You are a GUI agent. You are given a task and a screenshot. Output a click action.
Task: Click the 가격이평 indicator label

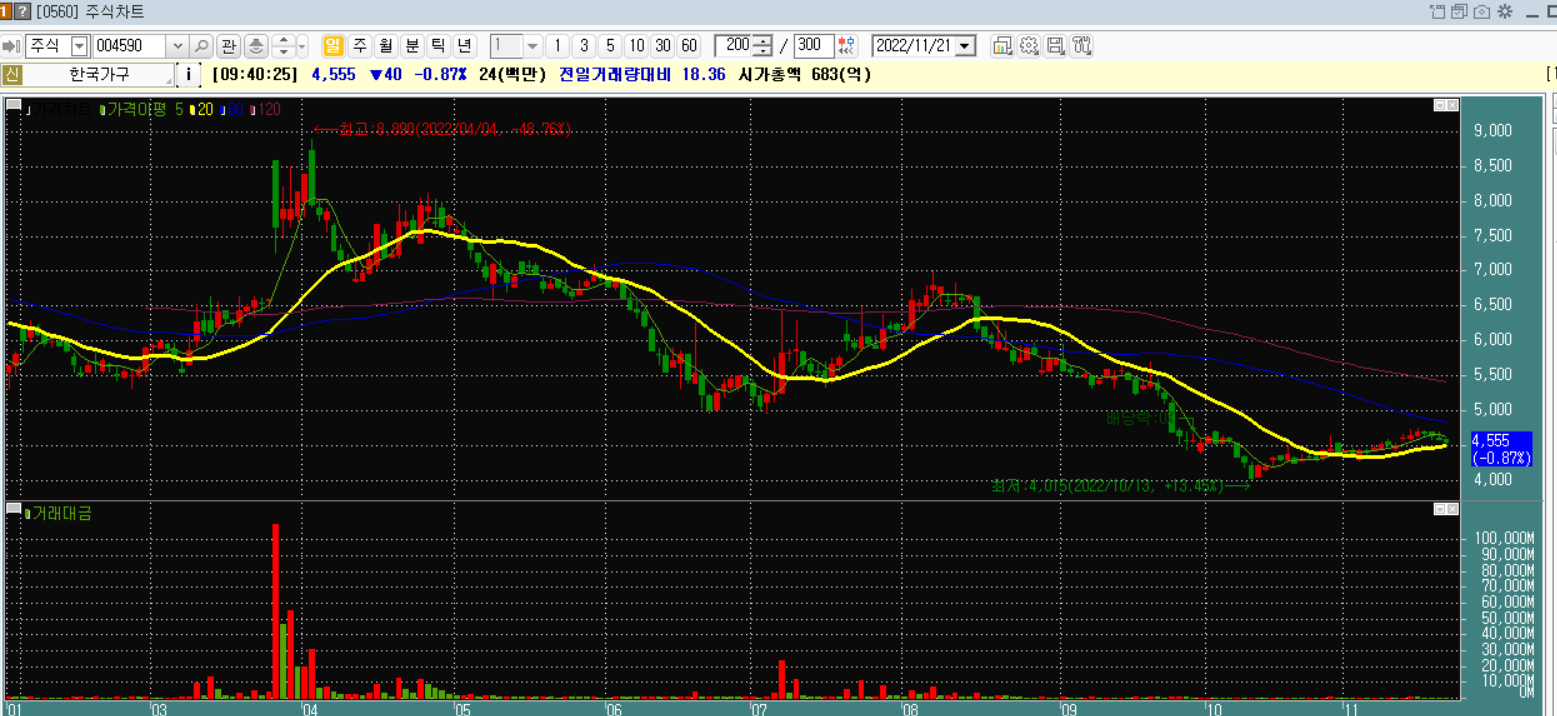(135, 109)
